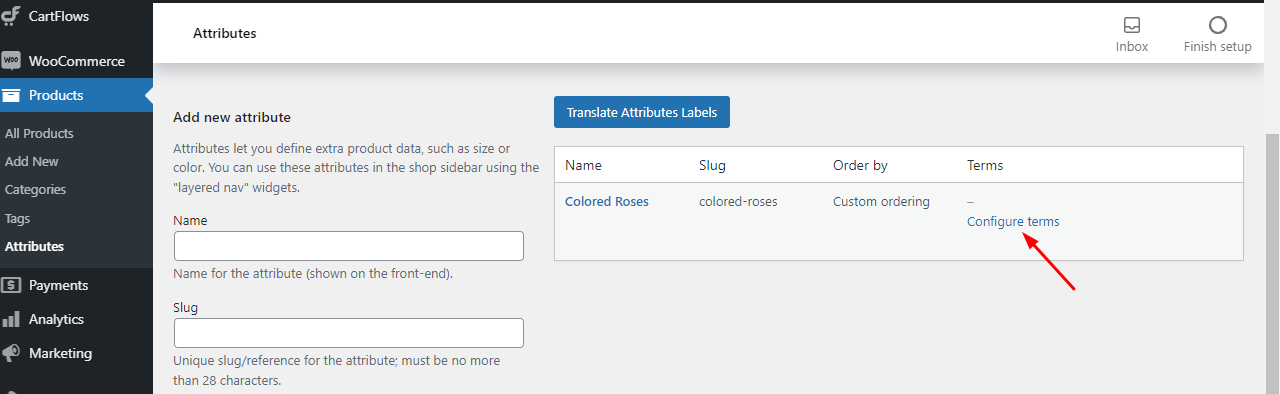Open All Products submenu item
The height and width of the screenshot is (394, 1280).
click(39, 133)
